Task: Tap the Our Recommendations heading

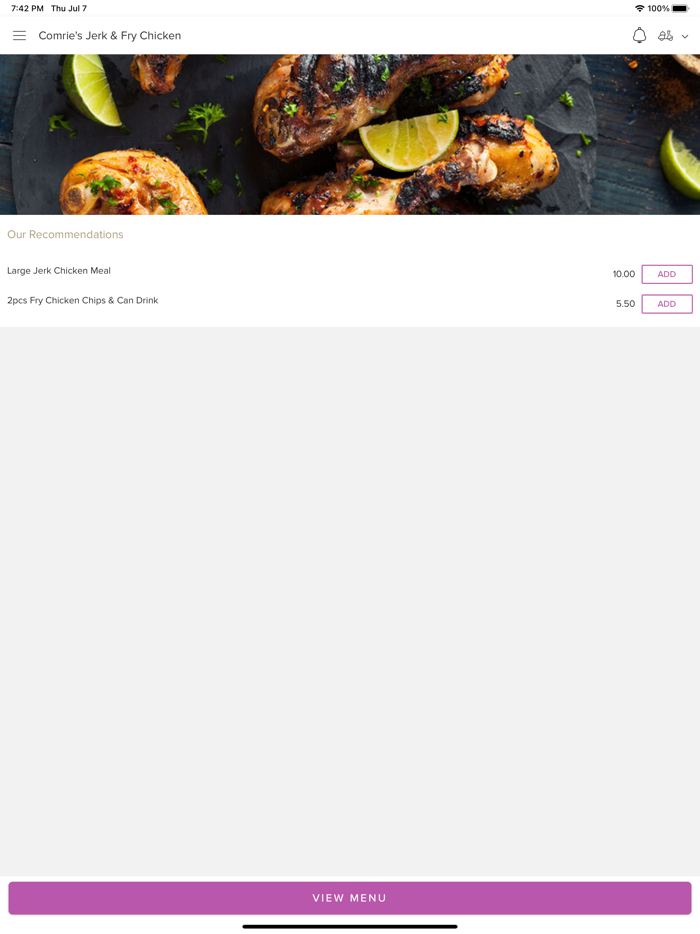Action: click(x=66, y=235)
